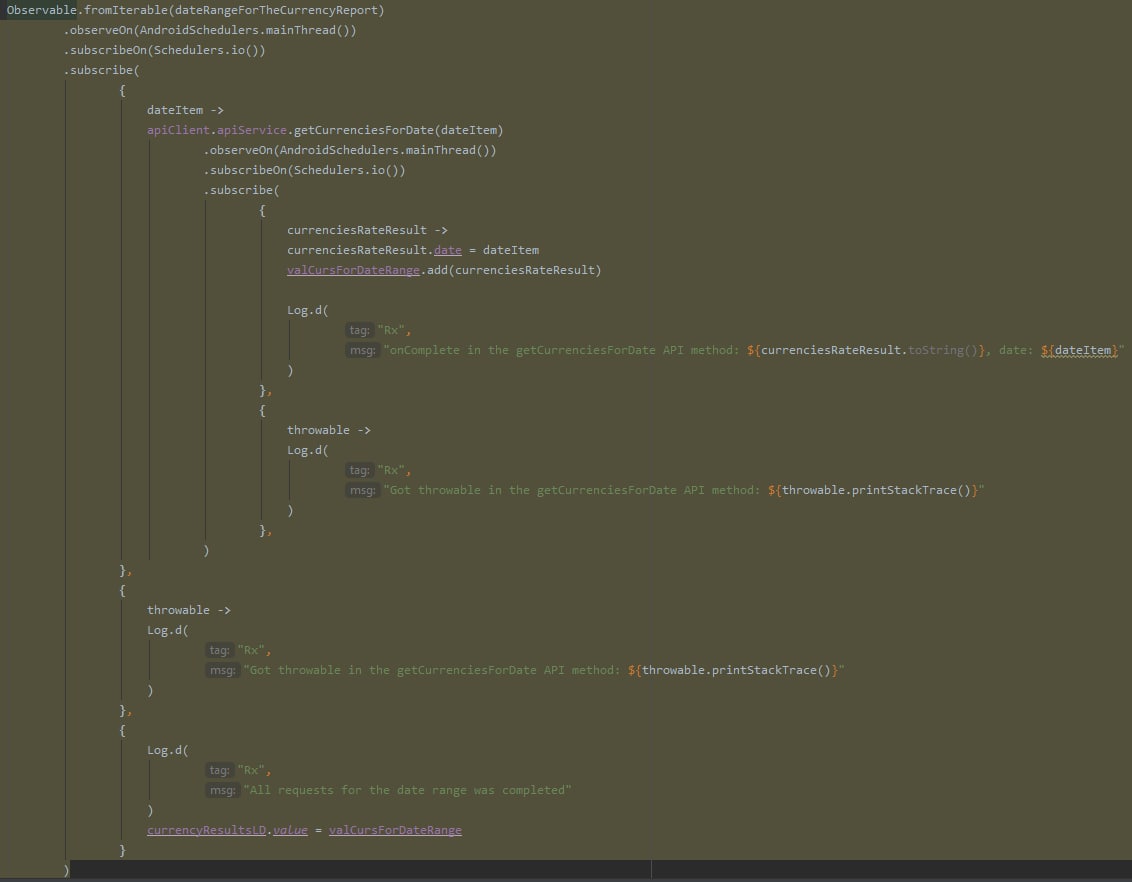Click the apiService property
The height and width of the screenshot is (882, 1132).
pos(252,131)
